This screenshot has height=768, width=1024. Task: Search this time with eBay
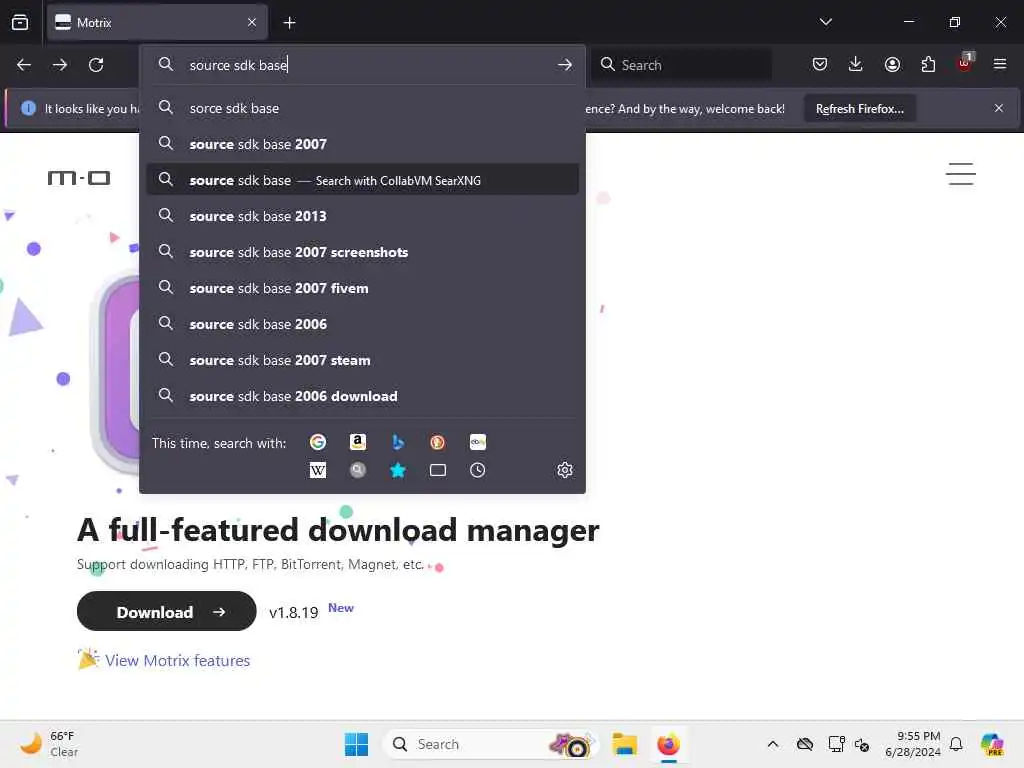click(x=477, y=442)
